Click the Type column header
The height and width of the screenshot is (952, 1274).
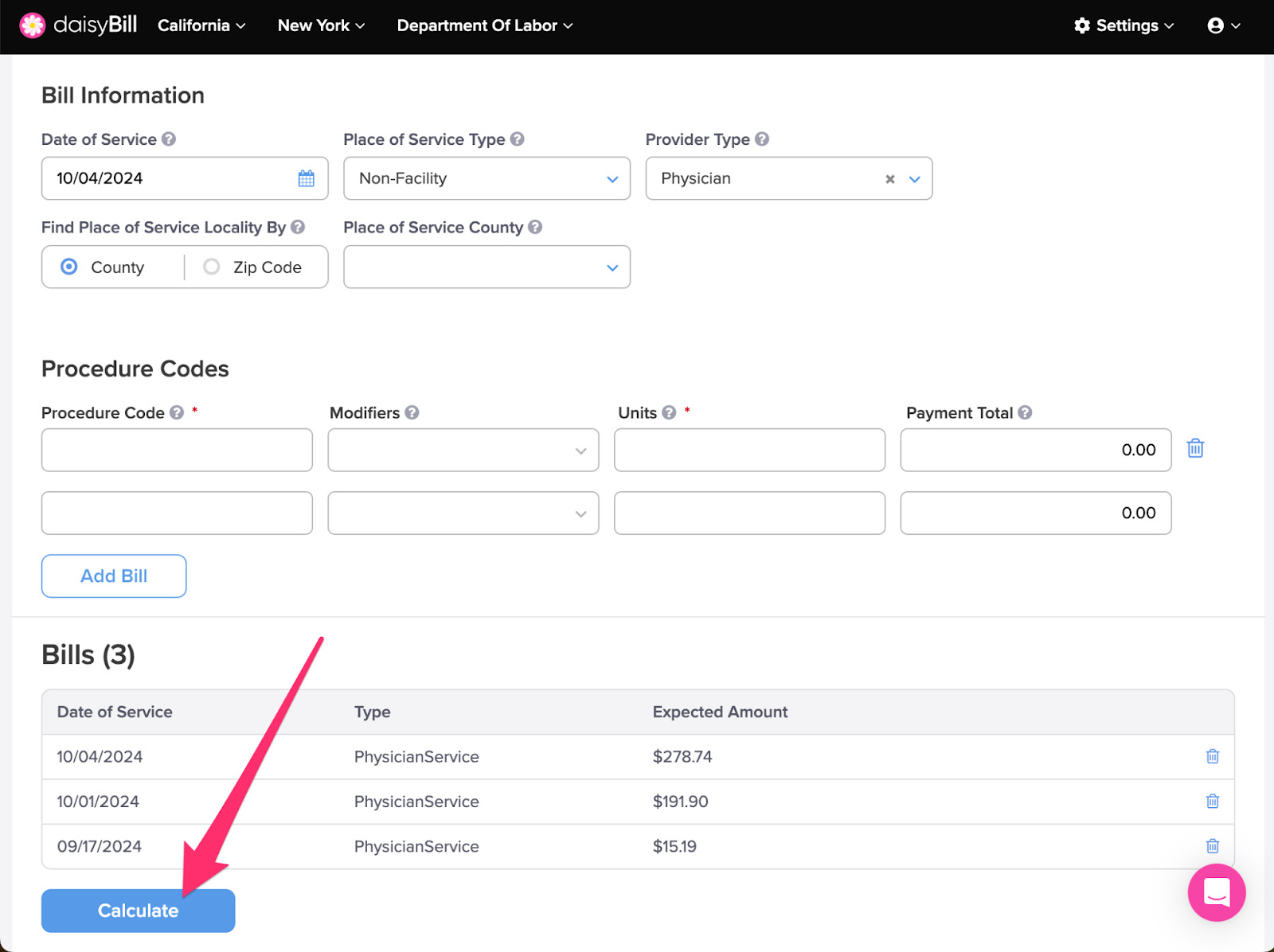(x=372, y=712)
